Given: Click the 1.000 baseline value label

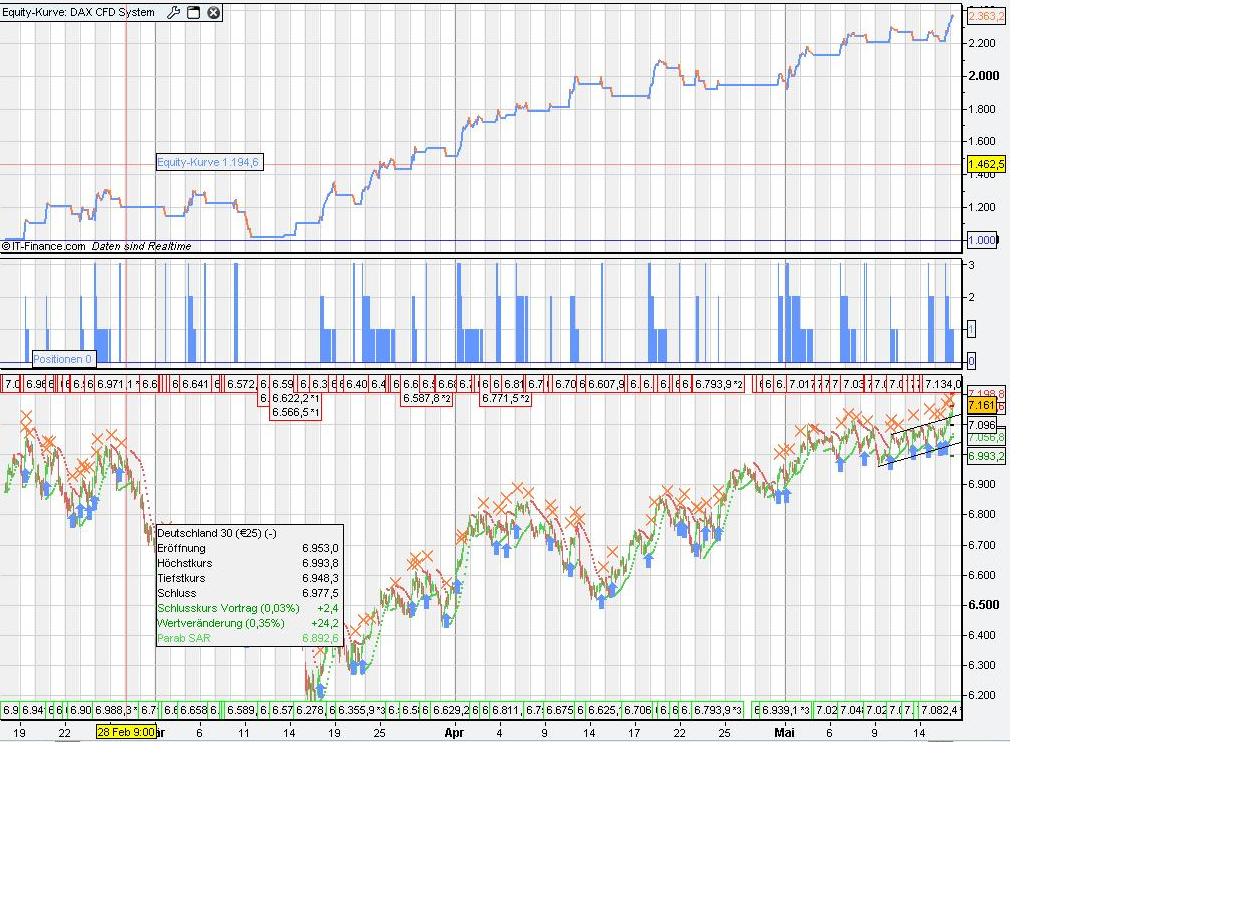Looking at the screenshot, I should [982, 240].
